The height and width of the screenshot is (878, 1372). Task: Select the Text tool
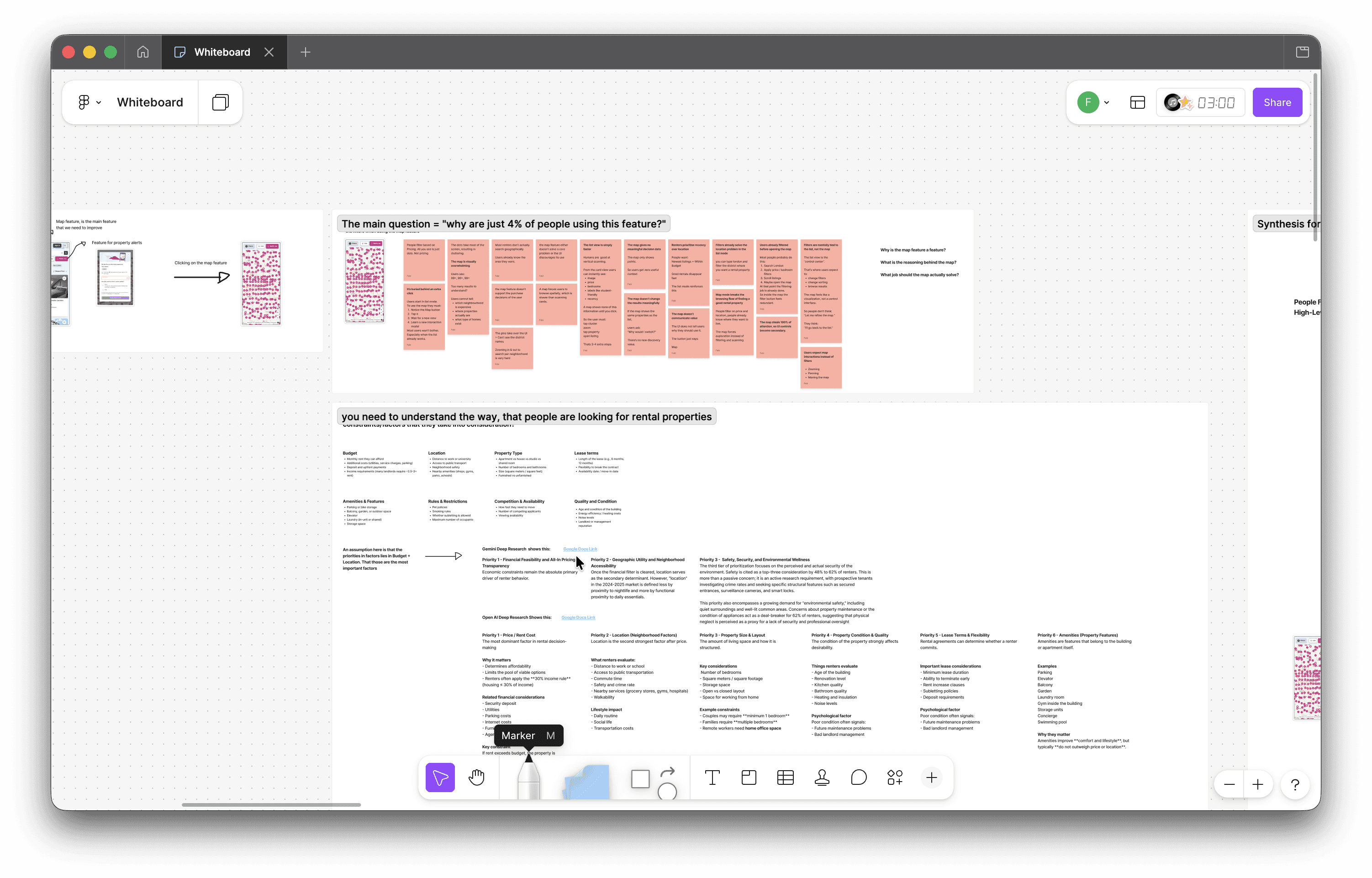(x=712, y=777)
